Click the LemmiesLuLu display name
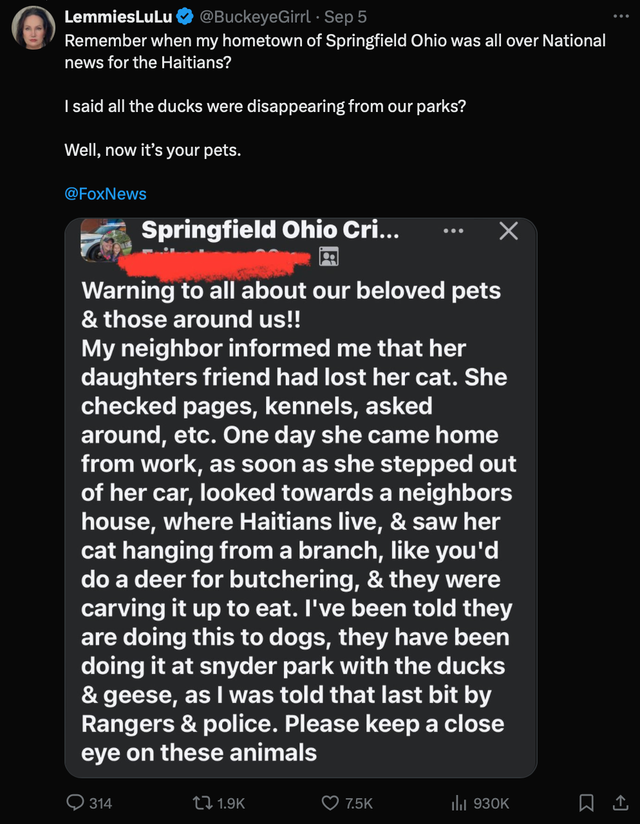This screenshot has width=640, height=824. 118,17
